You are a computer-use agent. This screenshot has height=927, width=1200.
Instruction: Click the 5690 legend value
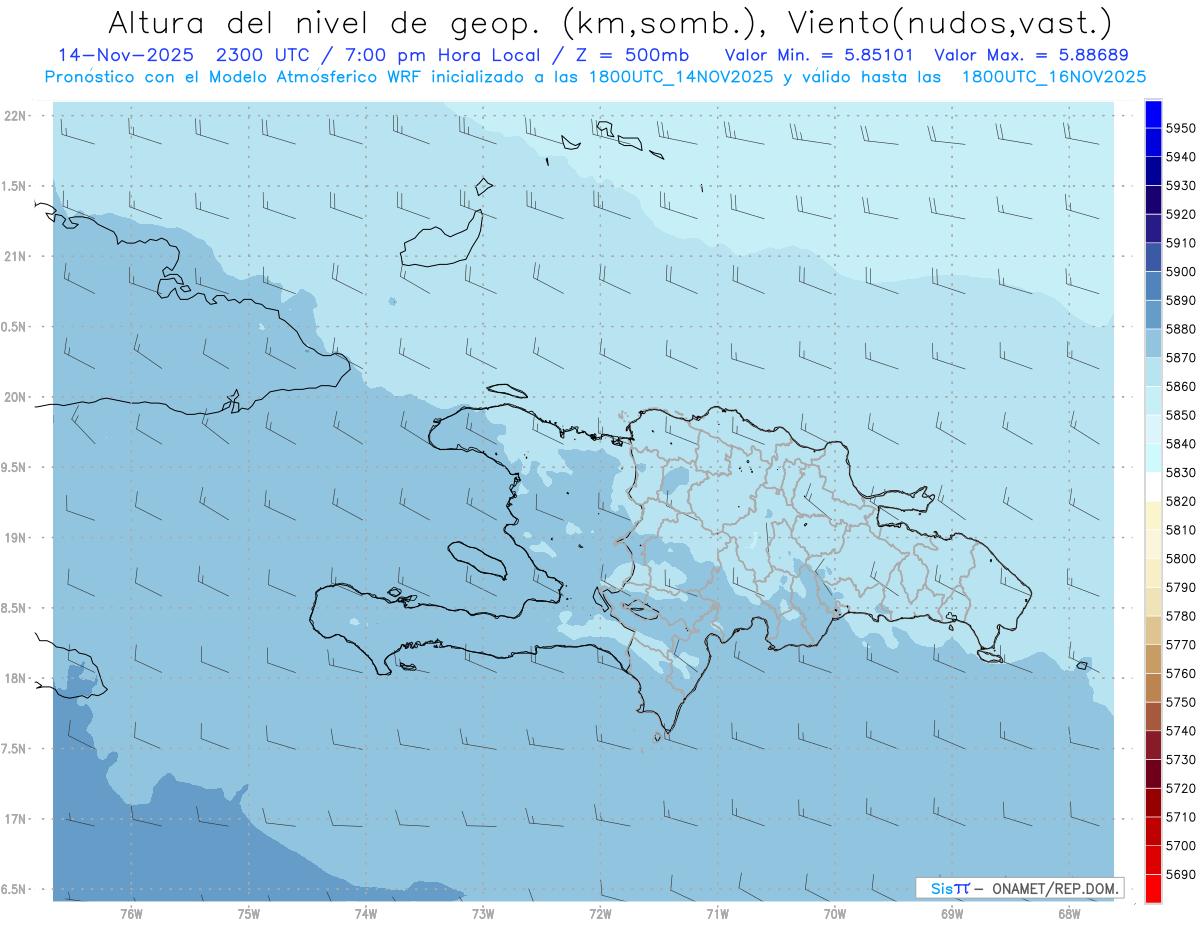tap(1181, 874)
